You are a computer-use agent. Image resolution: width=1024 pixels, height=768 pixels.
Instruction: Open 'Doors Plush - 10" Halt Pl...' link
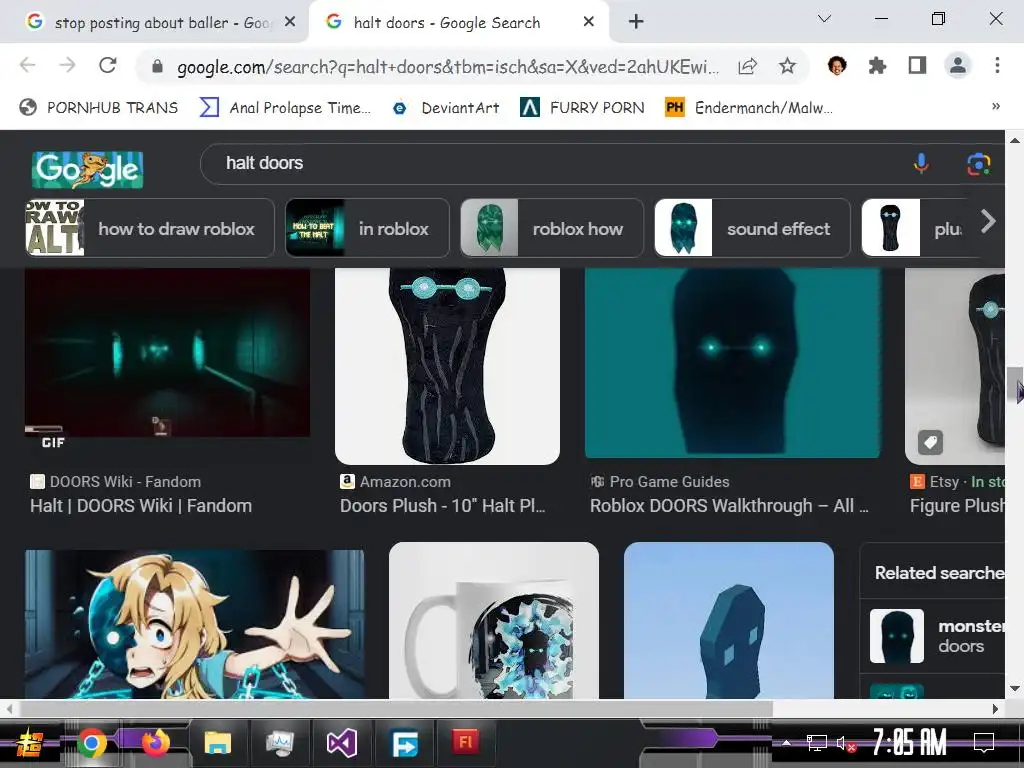[x=443, y=506]
